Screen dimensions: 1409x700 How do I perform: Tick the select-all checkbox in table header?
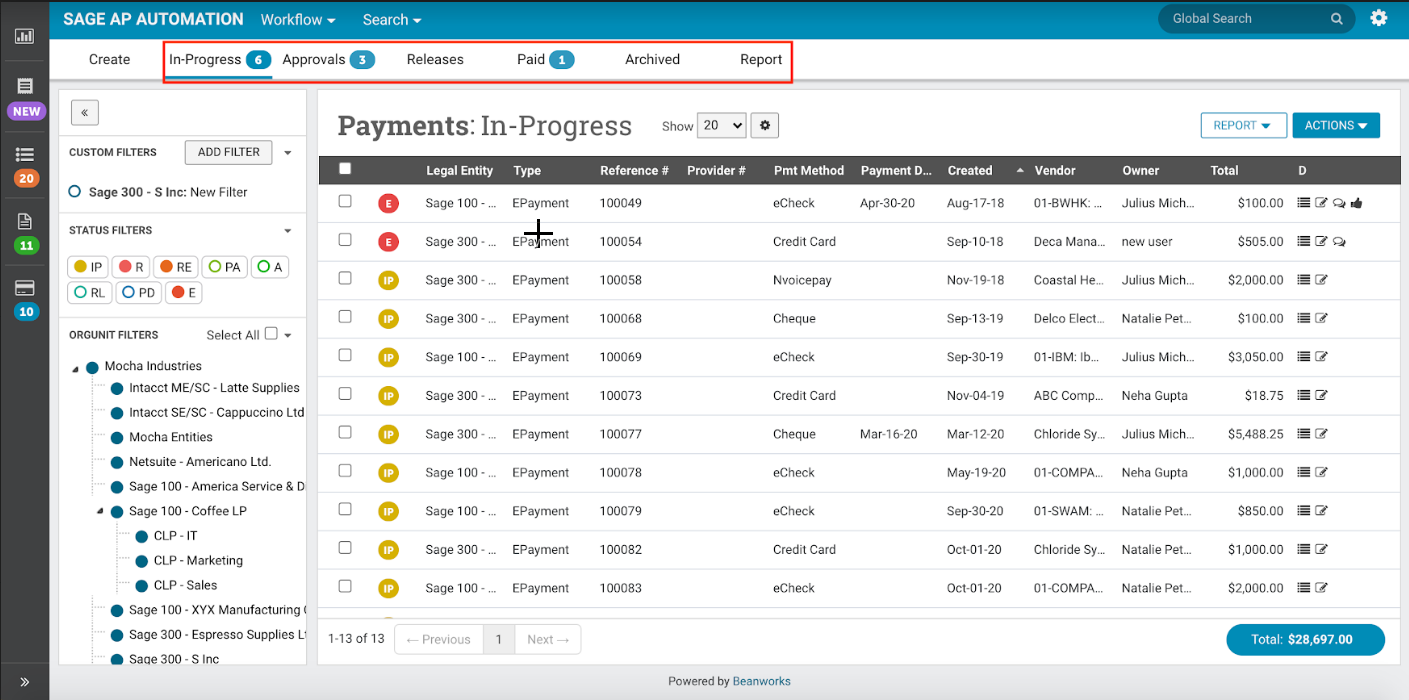click(345, 169)
